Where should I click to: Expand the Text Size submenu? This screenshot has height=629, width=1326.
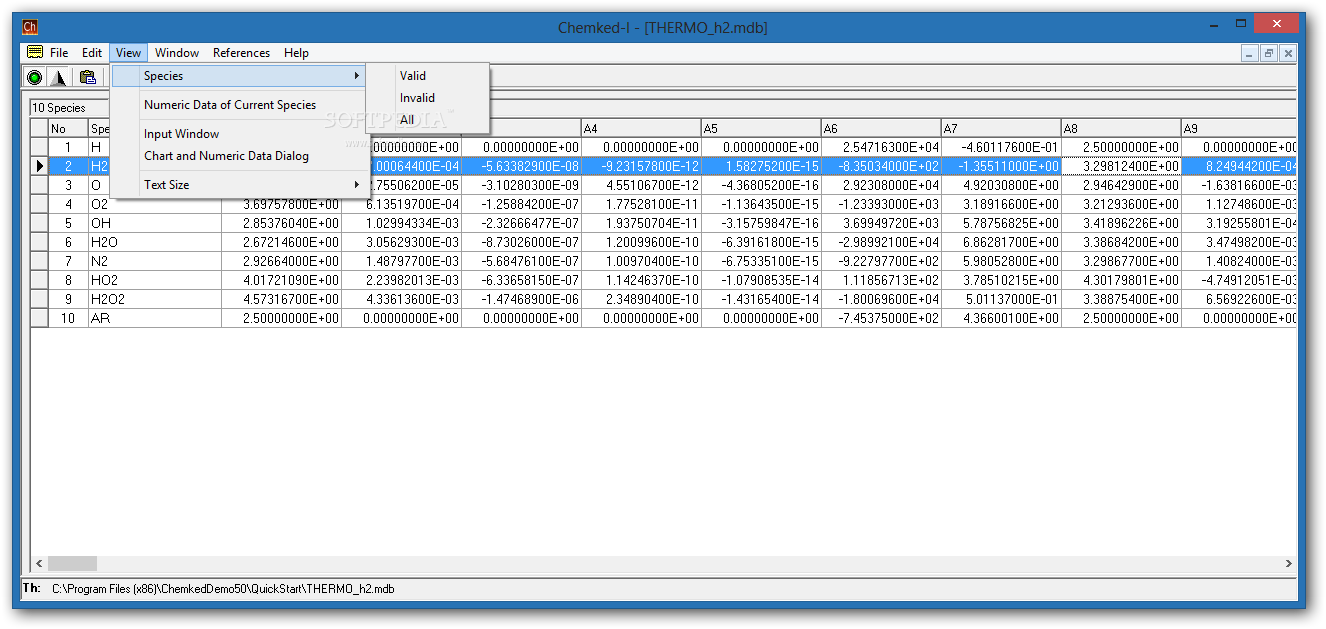pos(239,185)
